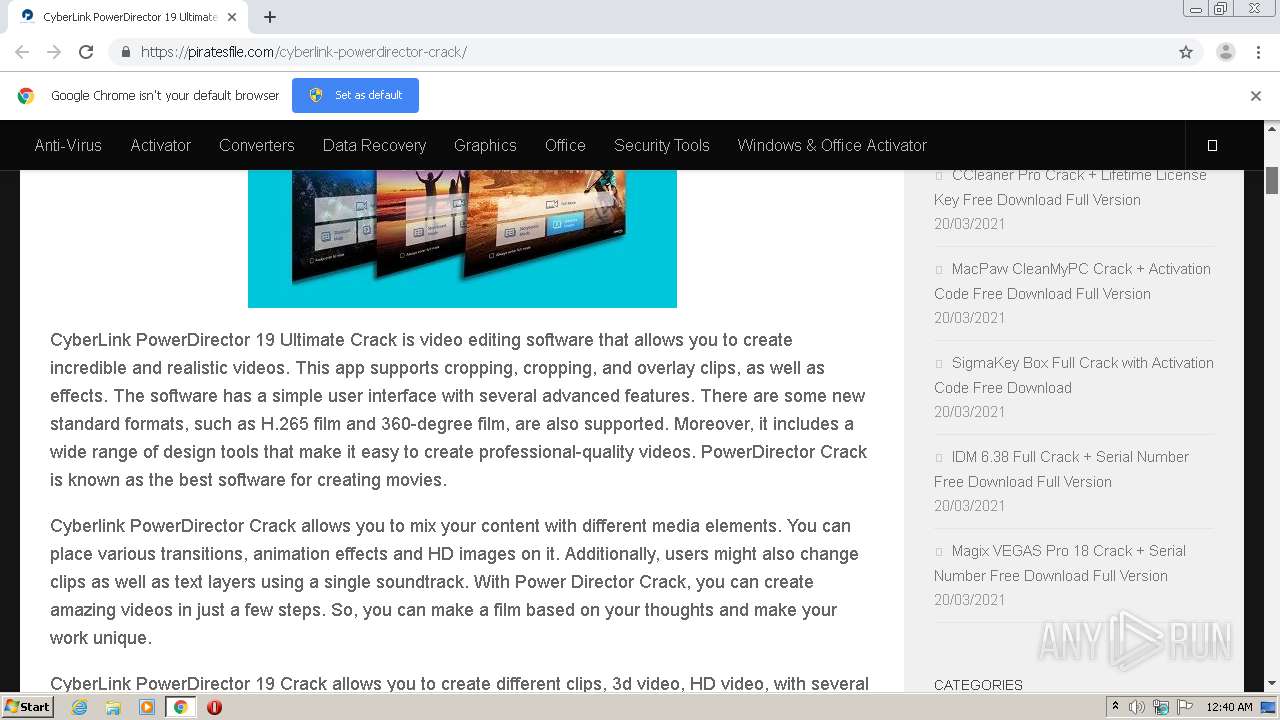Go back to the previous page
This screenshot has height=720, width=1280.
(22, 52)
